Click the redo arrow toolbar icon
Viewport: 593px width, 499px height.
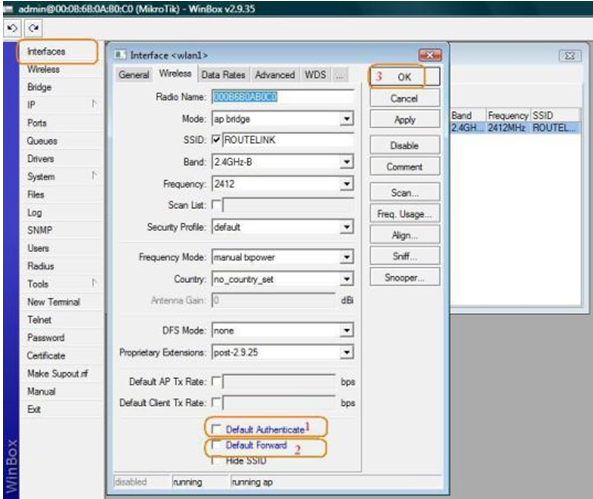[x=34, y=28]
